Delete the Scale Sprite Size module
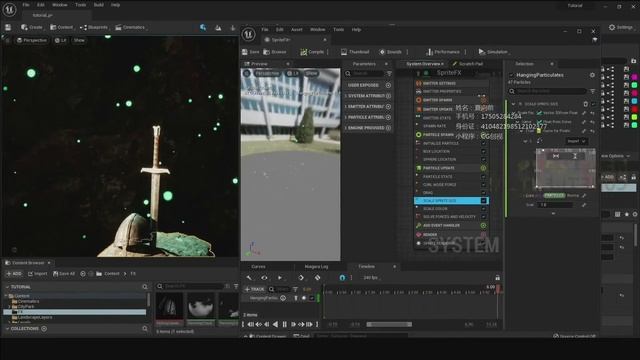640x360 pixels. (586, 104)
